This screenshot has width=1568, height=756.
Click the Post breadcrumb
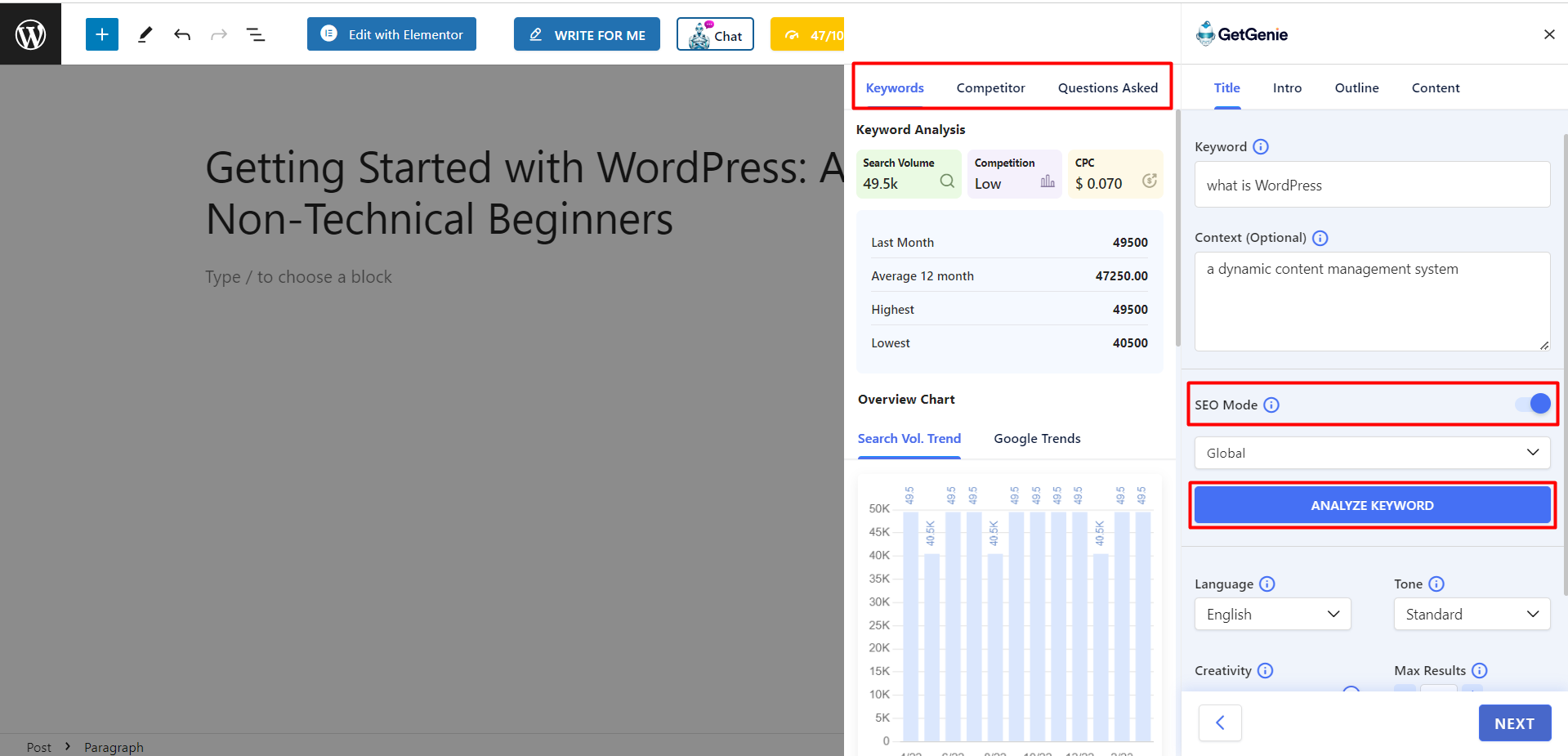click(x=38, y=747)
